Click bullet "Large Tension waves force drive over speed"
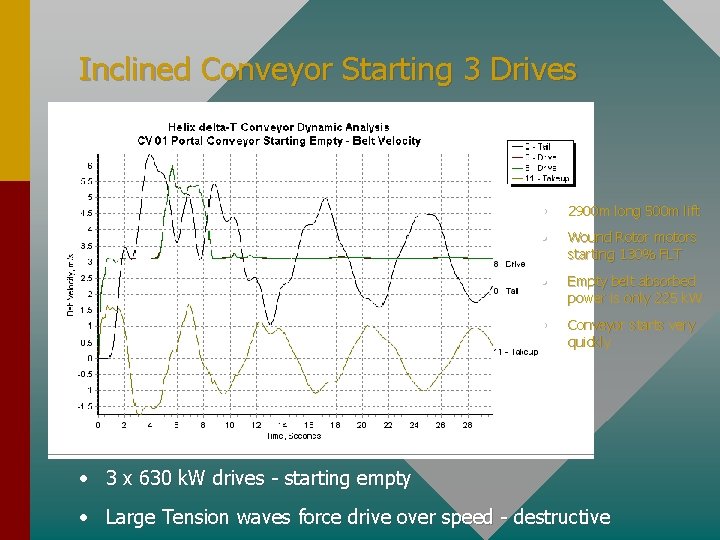Image resolution: width=720 pixels, height=540 pixels. click(x=299, y=517)
